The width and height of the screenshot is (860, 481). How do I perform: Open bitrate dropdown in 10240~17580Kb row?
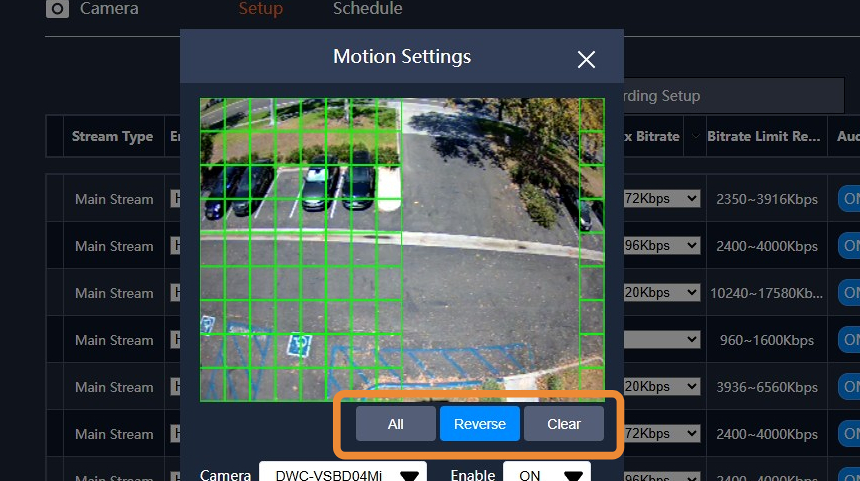click(662, 292)
